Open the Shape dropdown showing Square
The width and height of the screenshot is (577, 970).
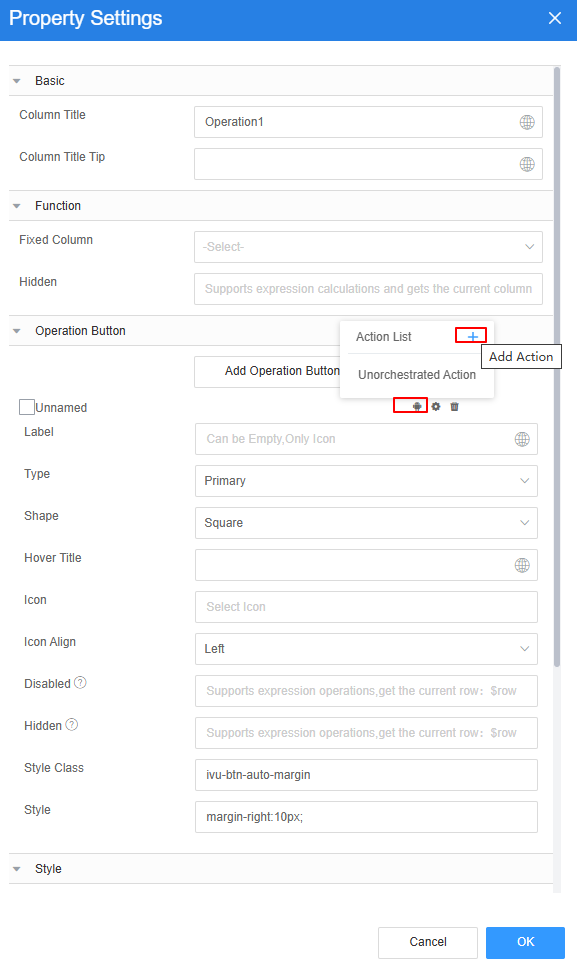coord(366,523)
